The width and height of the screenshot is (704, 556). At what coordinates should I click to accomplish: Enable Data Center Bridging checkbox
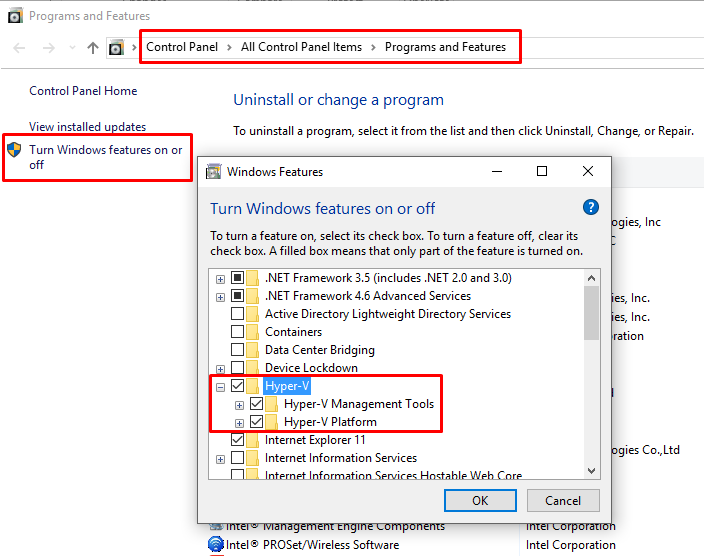click(238, 349)
